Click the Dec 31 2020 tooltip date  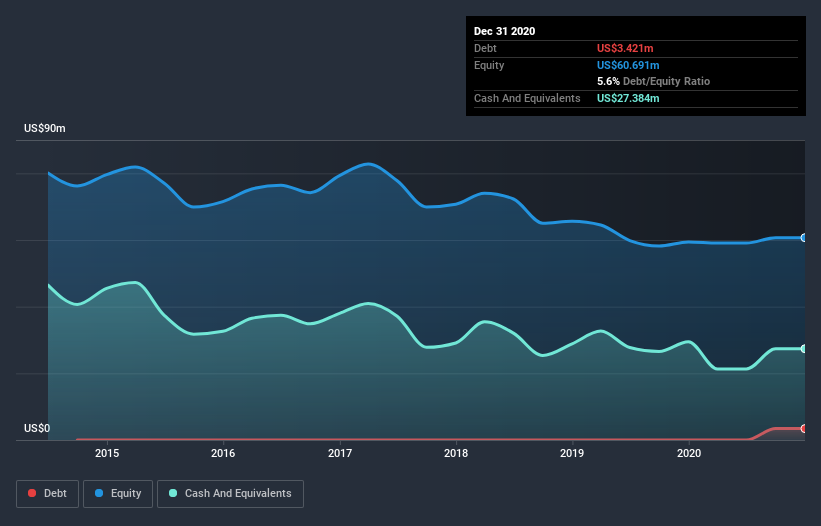pos(504,31)
